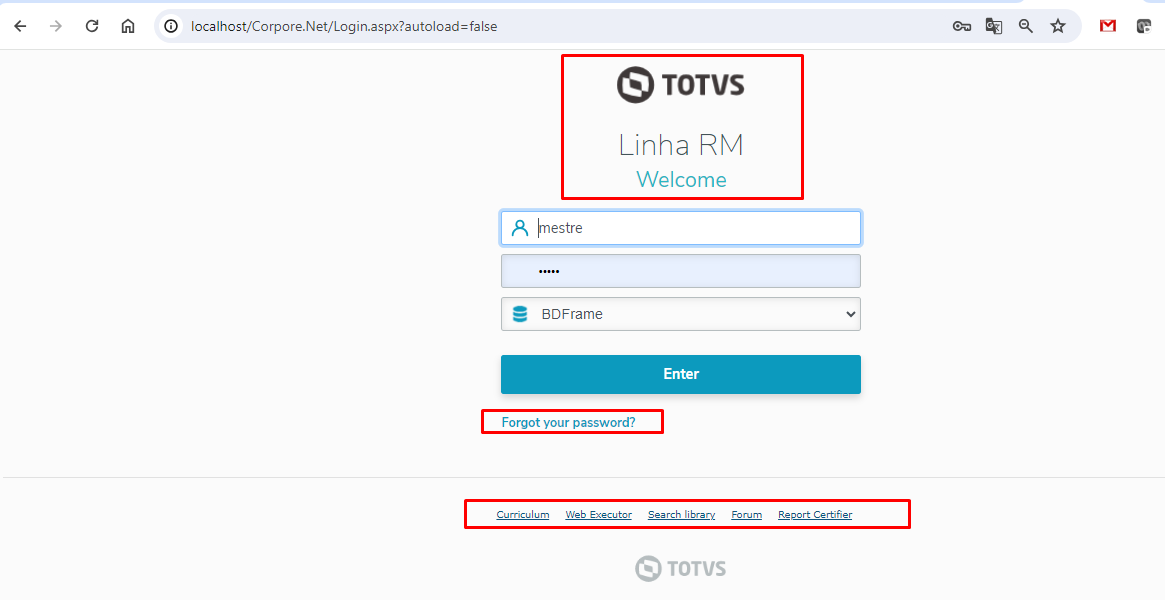Click the translate page icon
The height and width of the screenshot is (600, 1165).
pos(993,26)
